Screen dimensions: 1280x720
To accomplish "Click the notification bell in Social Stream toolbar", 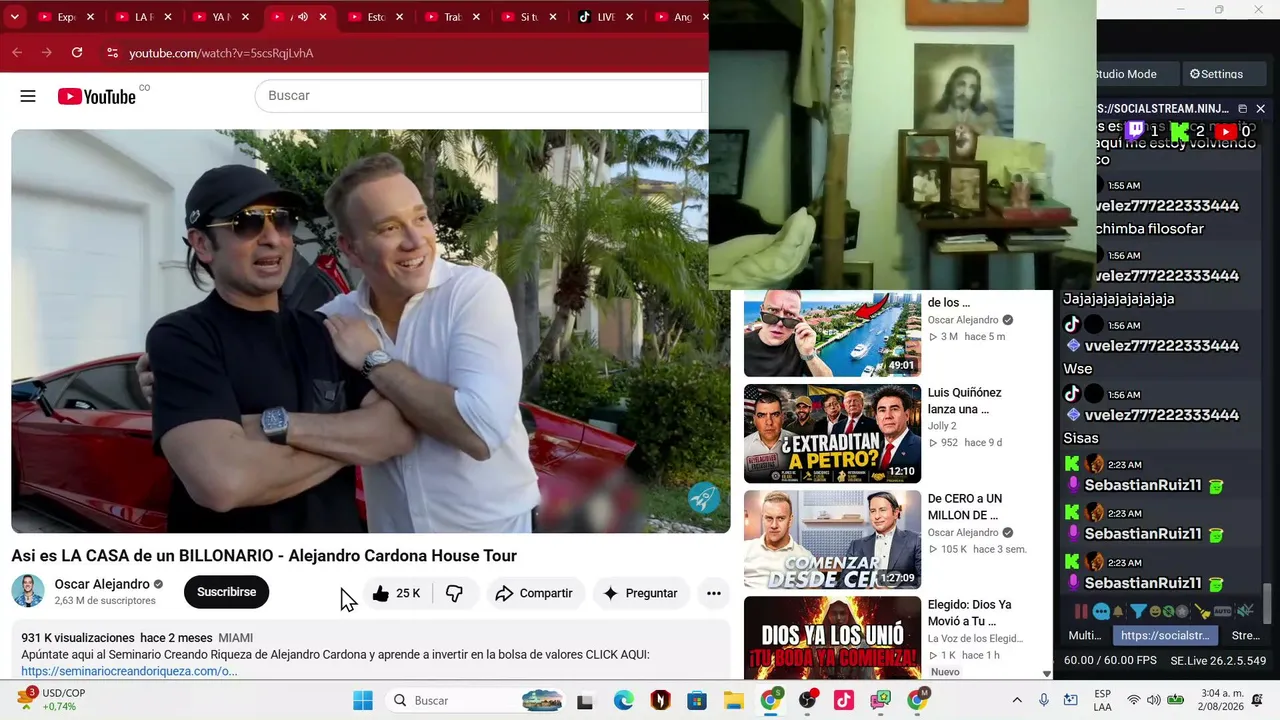I will tap(1119, 611).
